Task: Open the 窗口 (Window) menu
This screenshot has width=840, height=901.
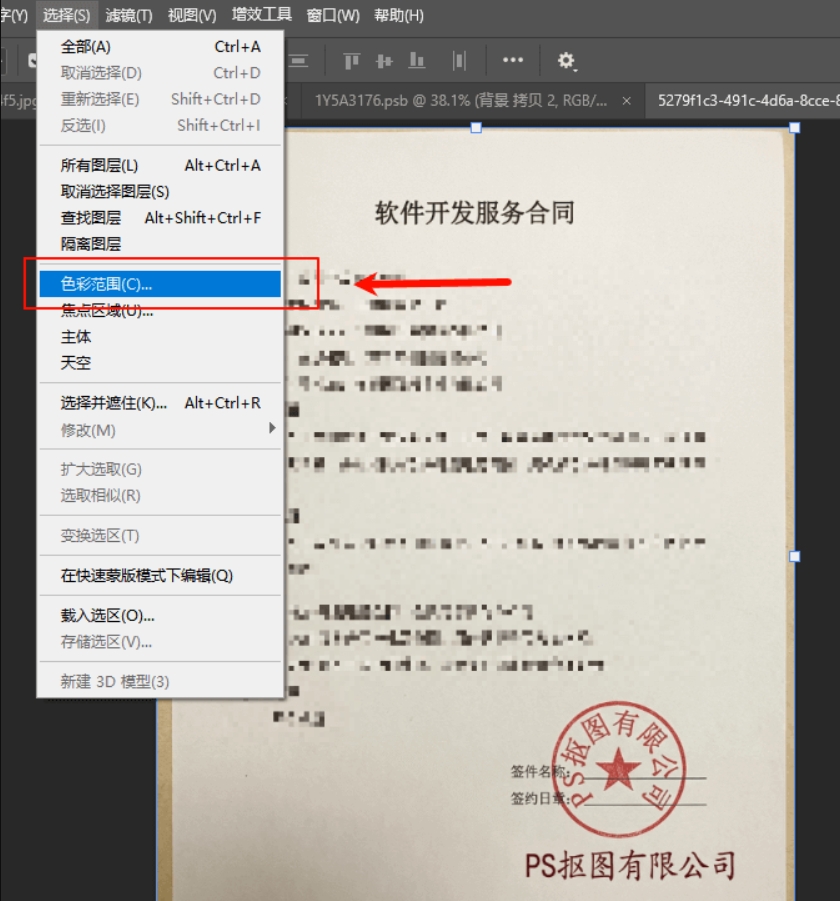Action: (x=333, y=15)
